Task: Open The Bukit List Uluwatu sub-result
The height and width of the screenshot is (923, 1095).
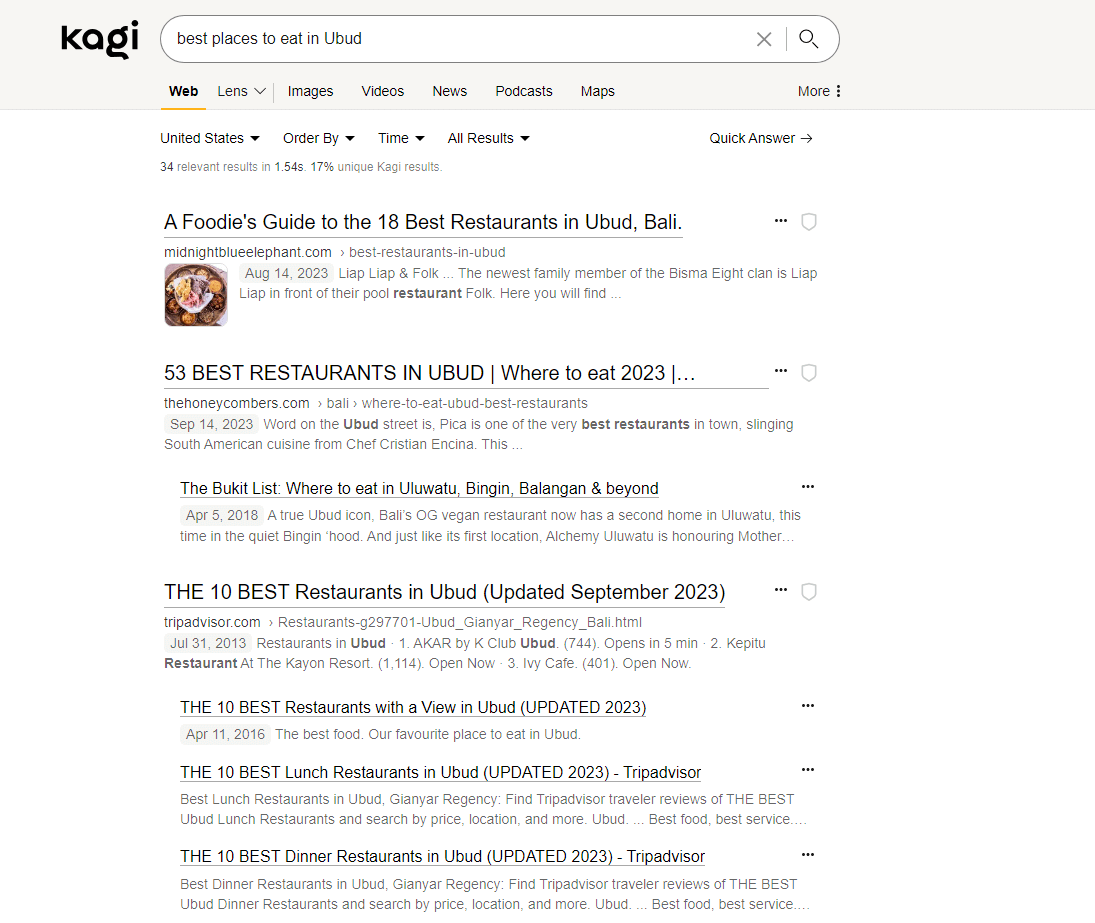Action: click(419, 489)
